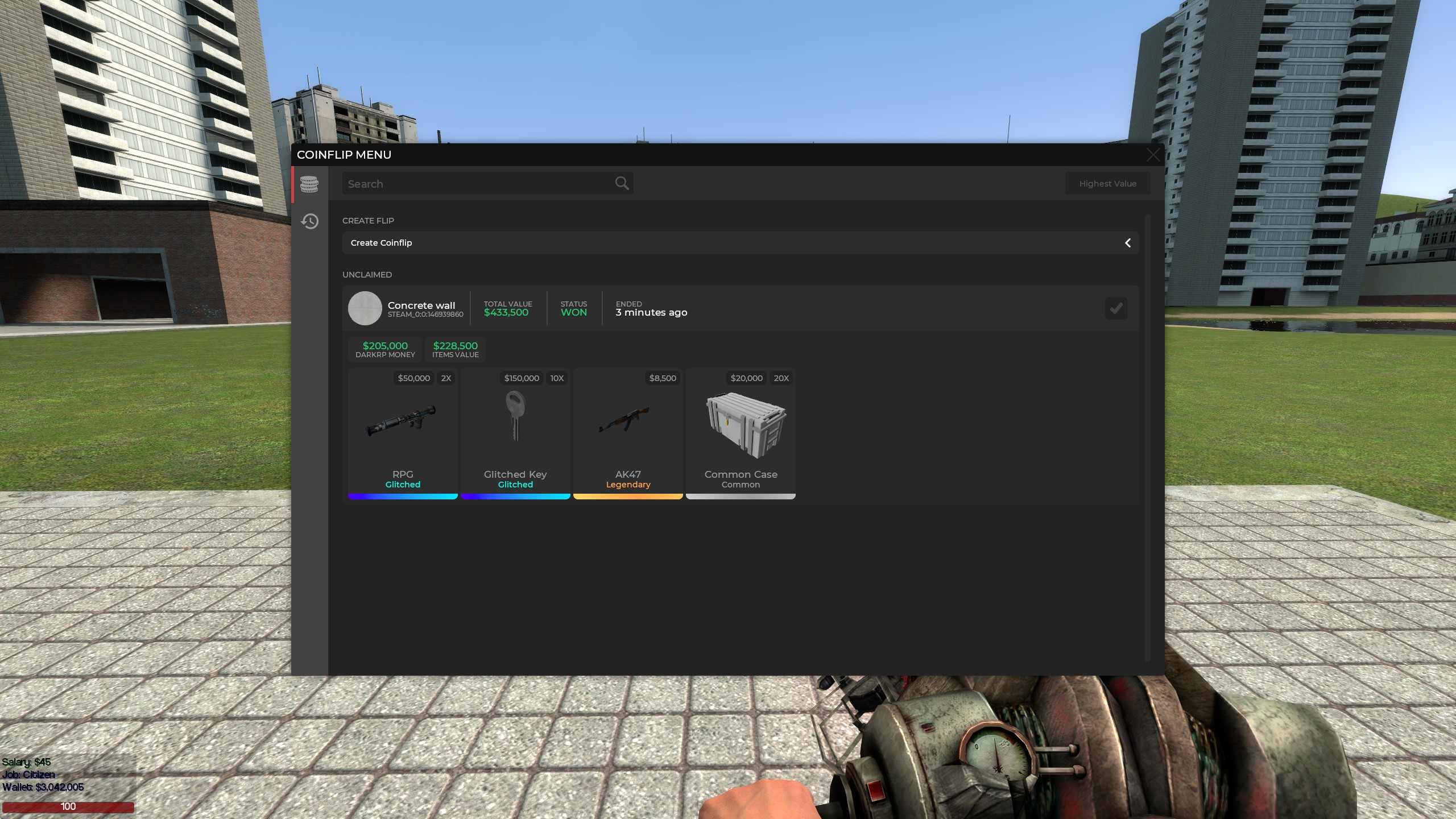Viewport: 1456px width, 819px height.
Task: Click the UNCLAIMED section heading
Action: tap(367, 275)
